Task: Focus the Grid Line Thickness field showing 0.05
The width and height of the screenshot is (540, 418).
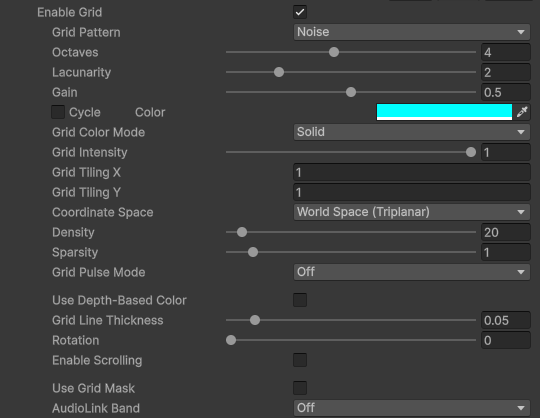Action: click(506, 320)
